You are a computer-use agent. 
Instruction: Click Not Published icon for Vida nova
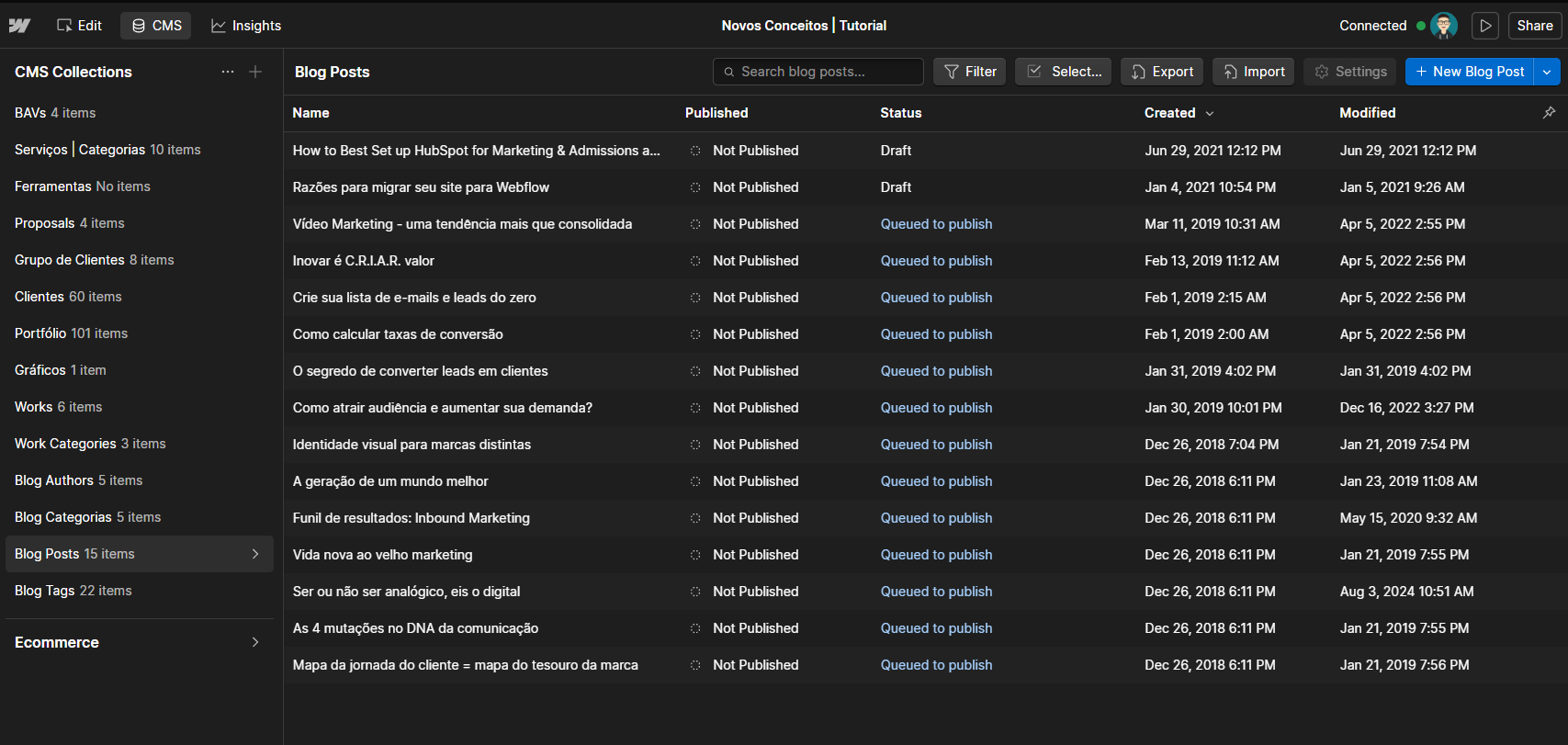[x=695, y=555]
